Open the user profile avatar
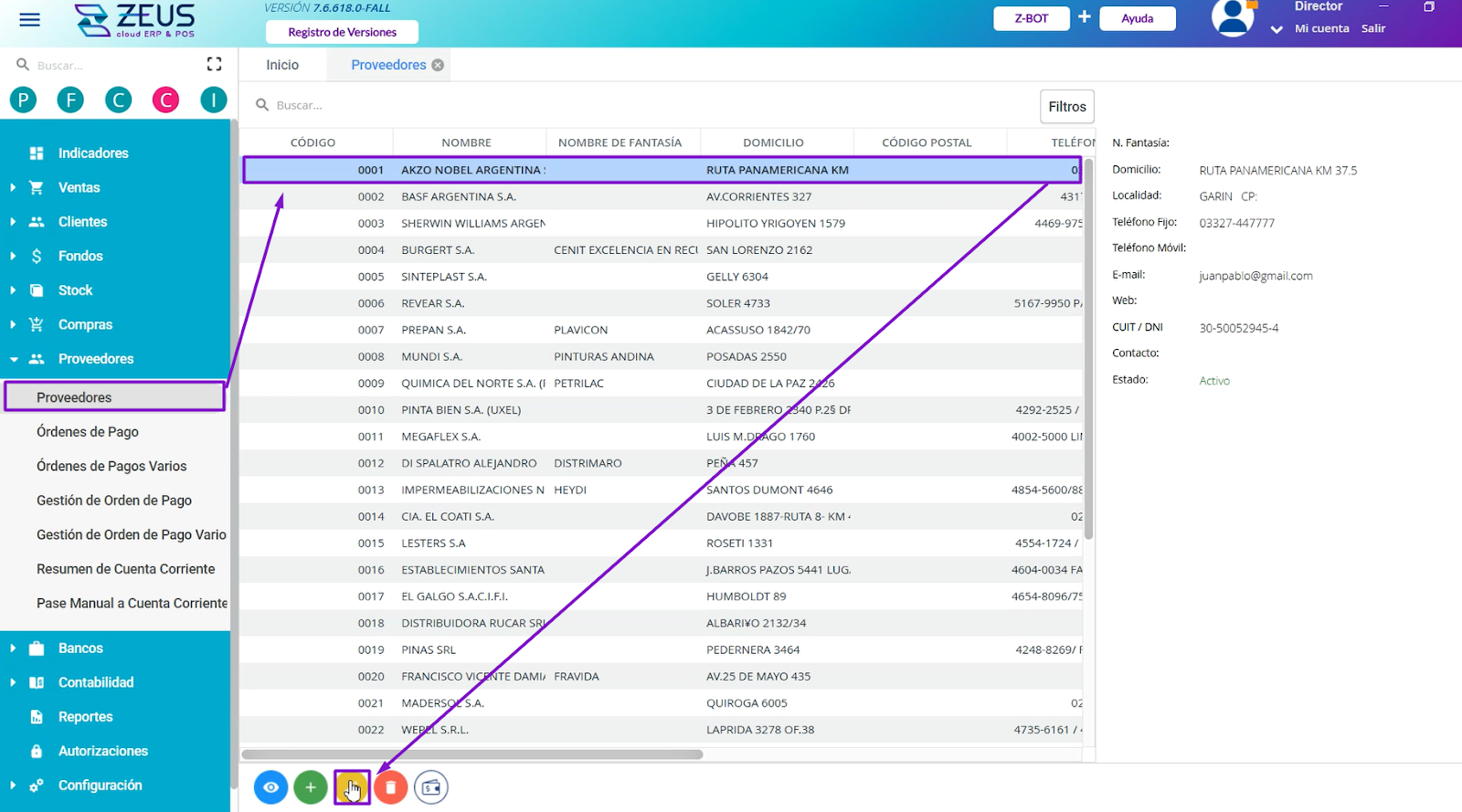 [x=1233, y=17]
